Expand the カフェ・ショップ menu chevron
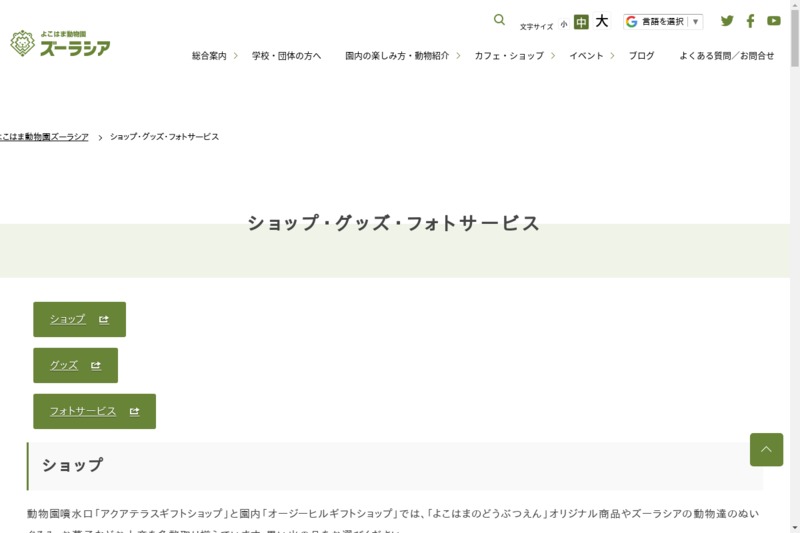Screen dimensions: 800x533 point(553,56)
